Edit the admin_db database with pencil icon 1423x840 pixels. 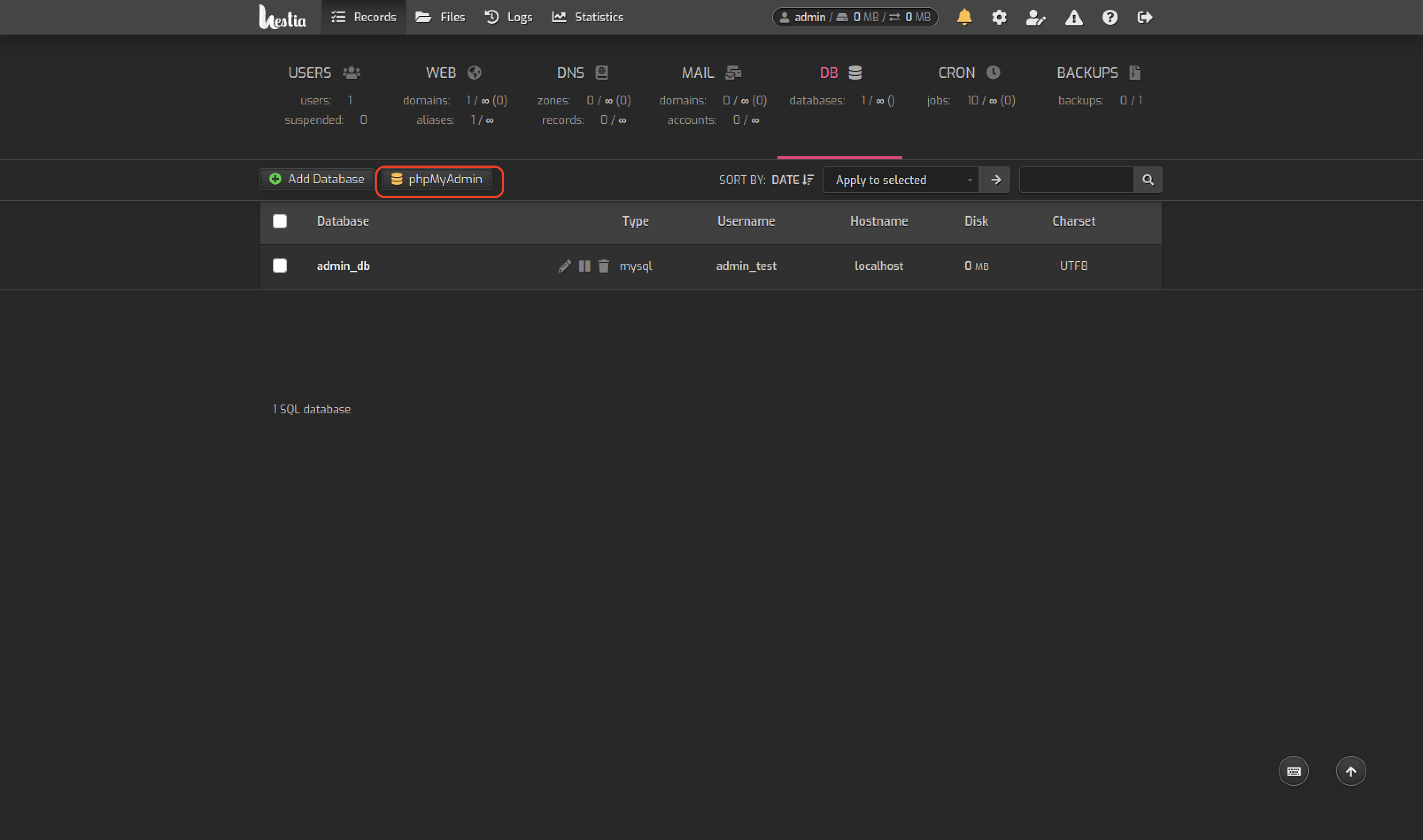[x=565, y=266]
